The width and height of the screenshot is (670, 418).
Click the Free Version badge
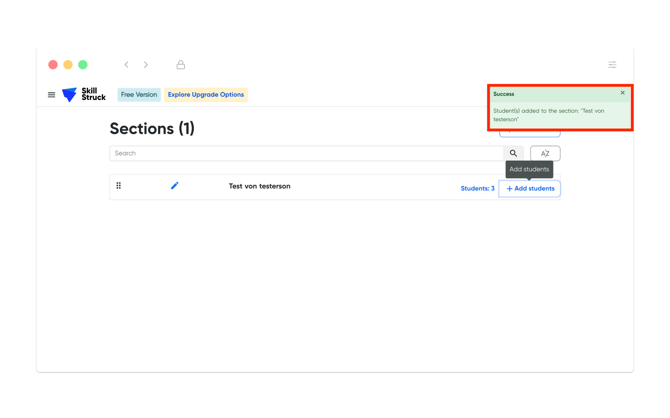click(x=139, y=95)
